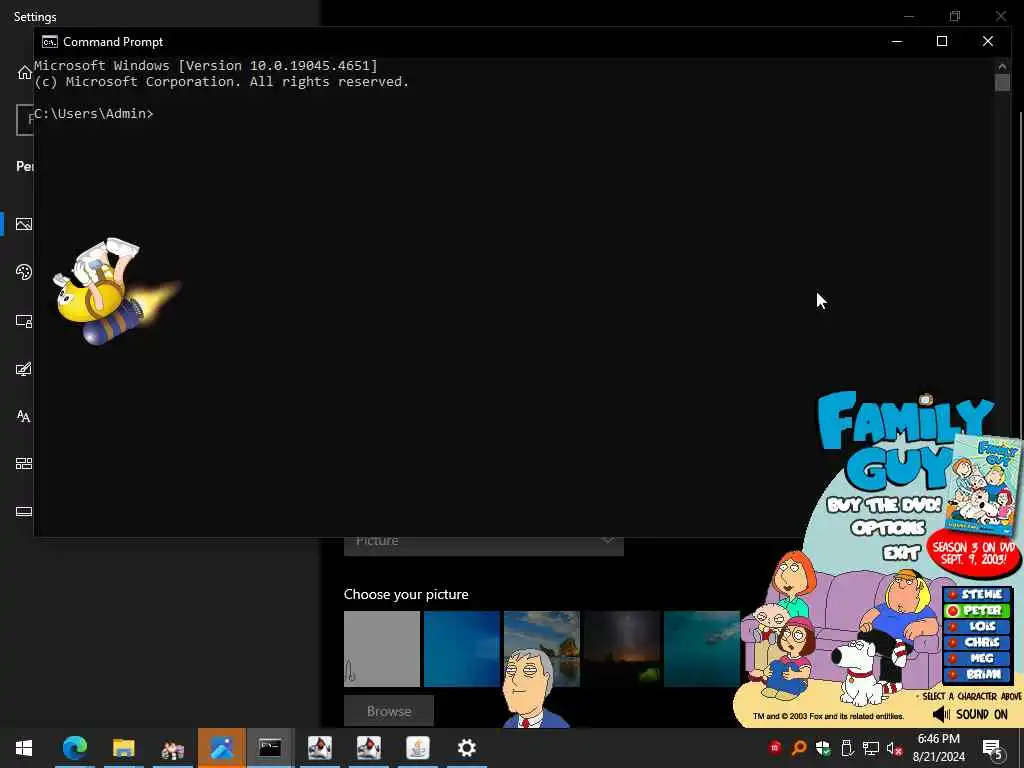Switch to Settings gear on taskbar
The height and width of the screenshot is (768, 1024).
point(466,748)
